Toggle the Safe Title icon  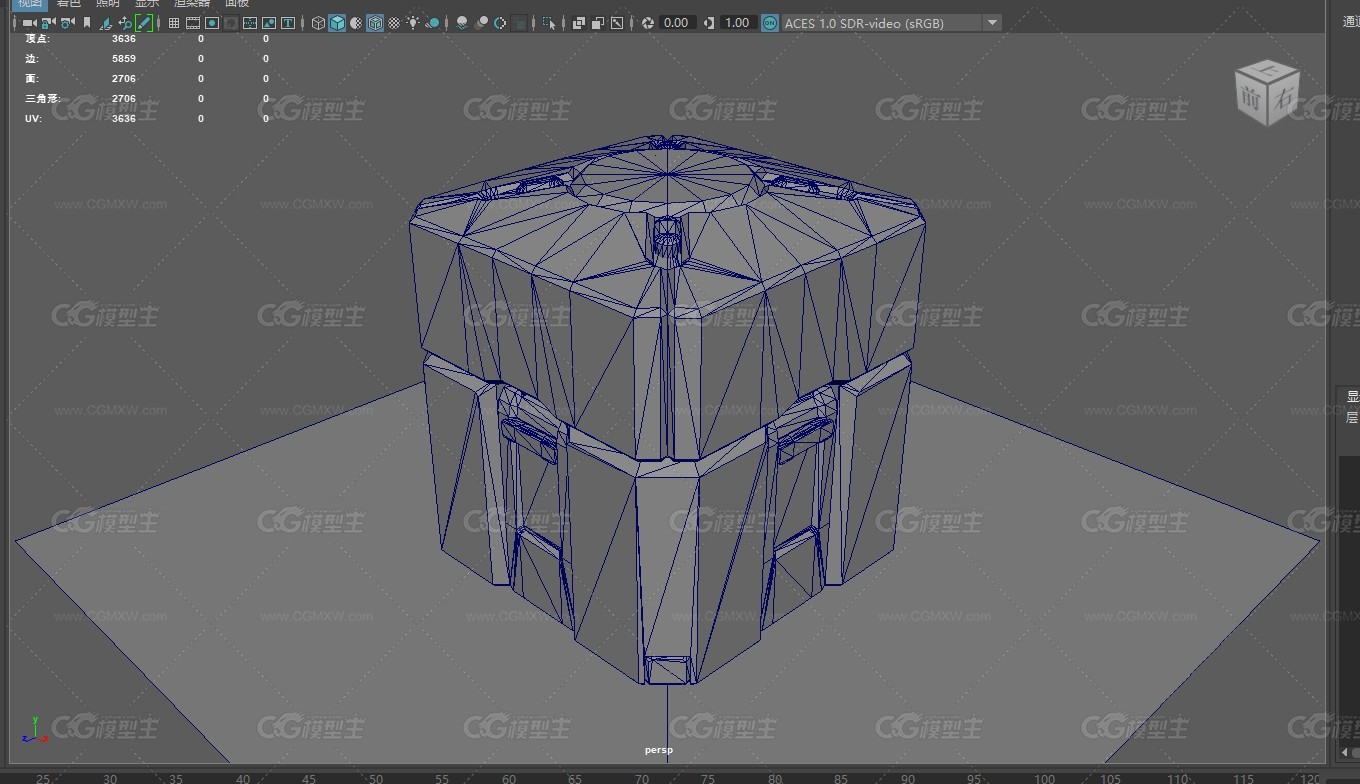pyautogui.click(x=288, y=23)
